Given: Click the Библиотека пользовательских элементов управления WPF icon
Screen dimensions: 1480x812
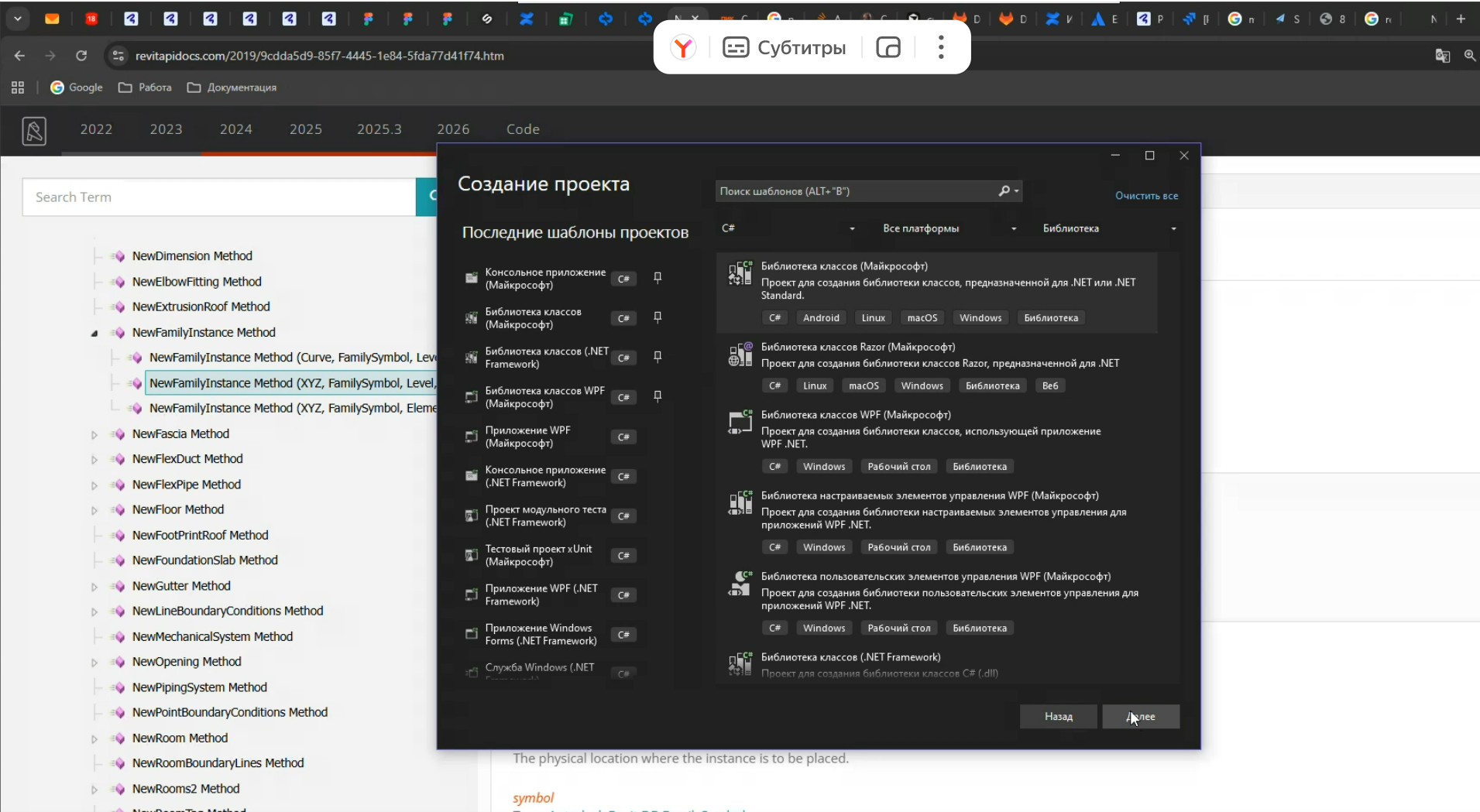Looking at the screenshot, I should tap(740, 584).
